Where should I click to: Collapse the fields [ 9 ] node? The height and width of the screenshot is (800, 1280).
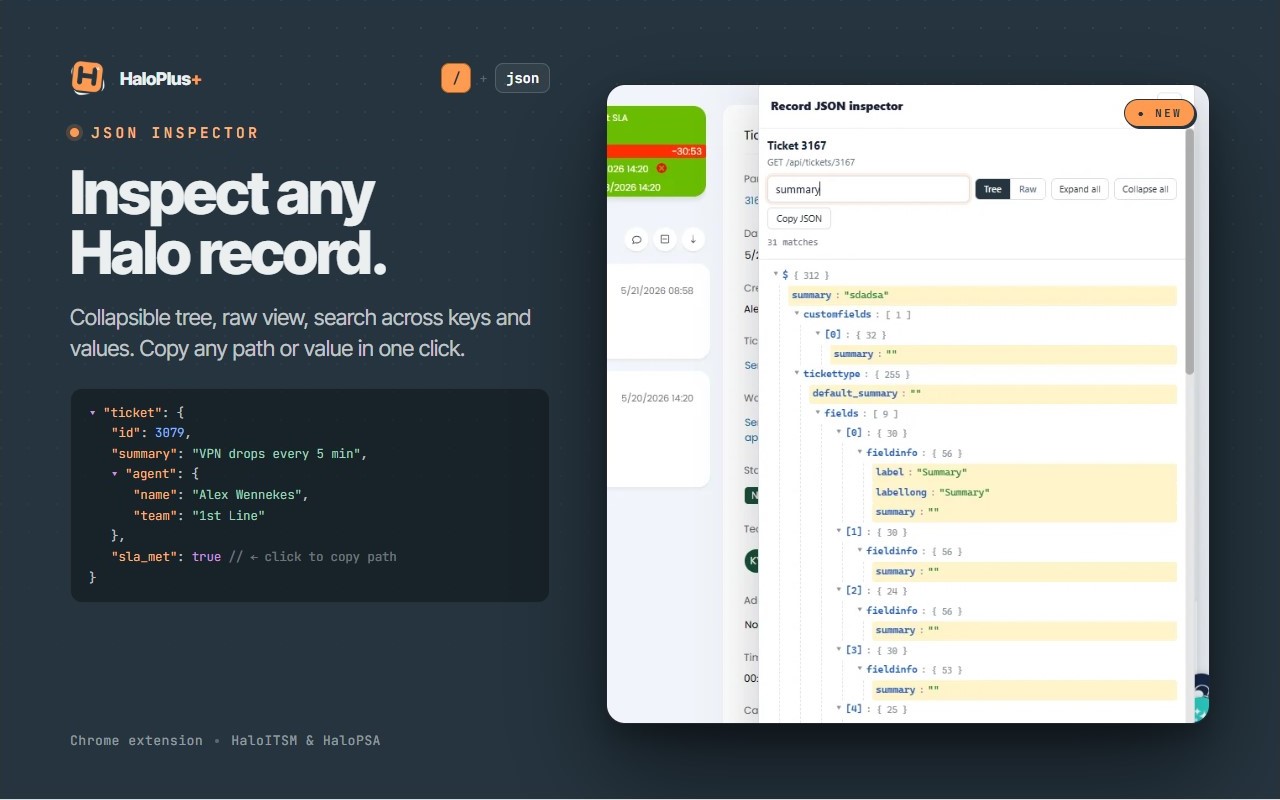[x=818, y=413]
